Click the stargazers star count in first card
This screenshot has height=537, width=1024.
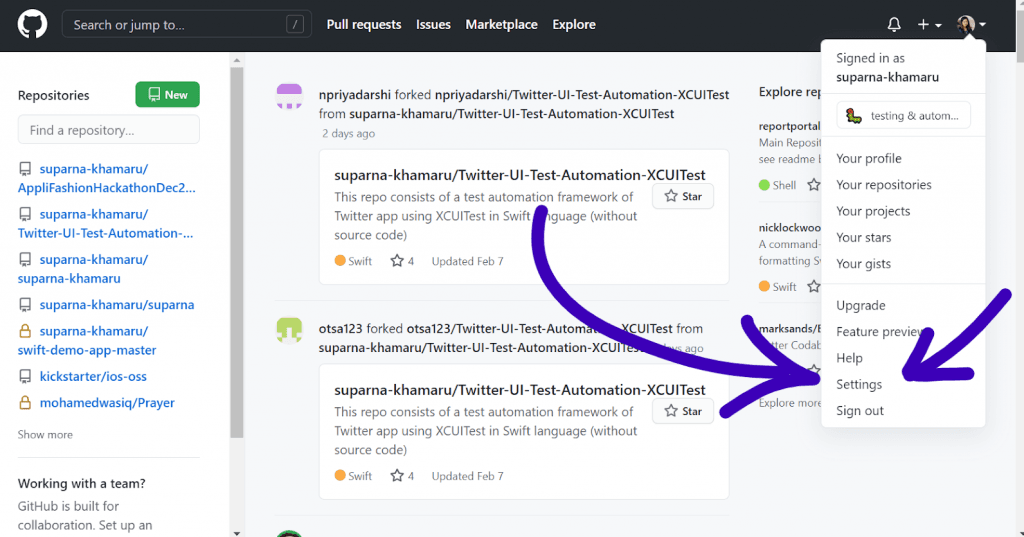point(402,261)
